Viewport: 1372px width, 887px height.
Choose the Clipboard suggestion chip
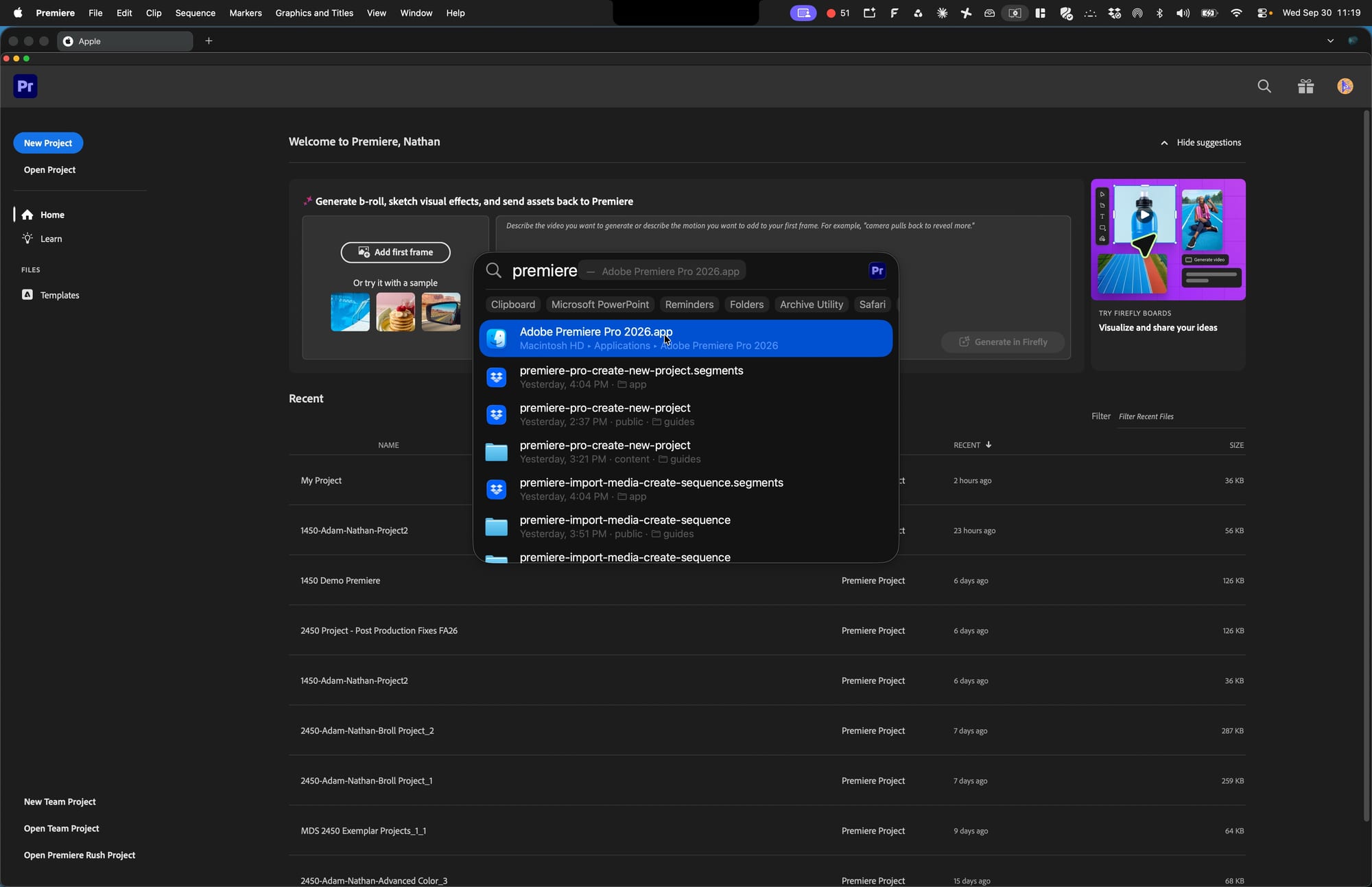(513, 305)
